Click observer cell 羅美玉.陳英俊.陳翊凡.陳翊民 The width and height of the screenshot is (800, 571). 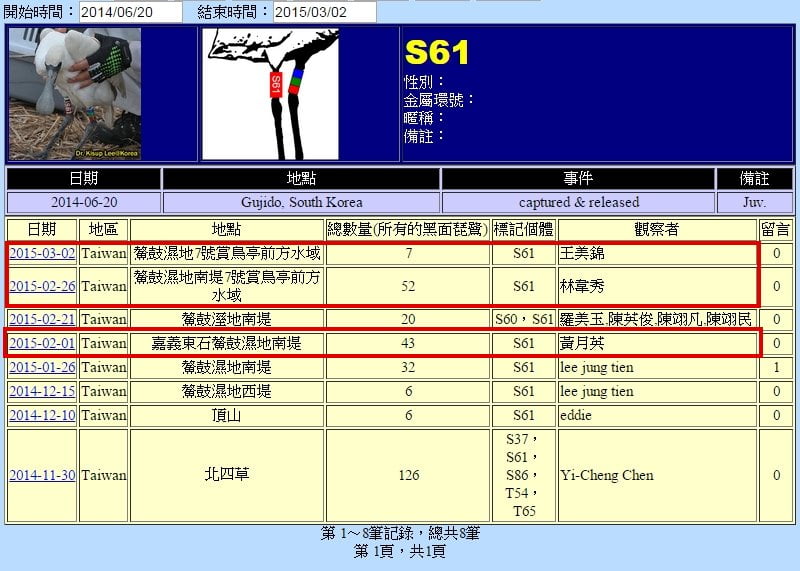point(656,319)
